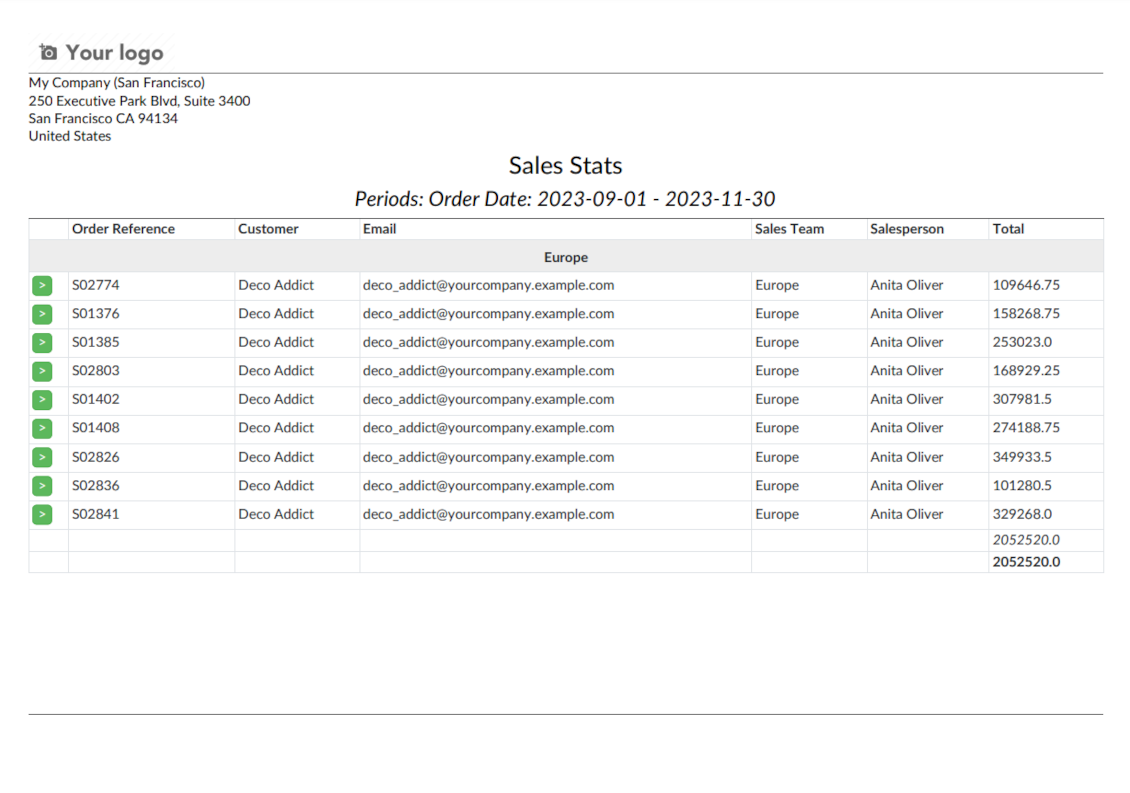Click the Sales Stats report title
Screen dimensions: 1130x793
coord(565,166)
